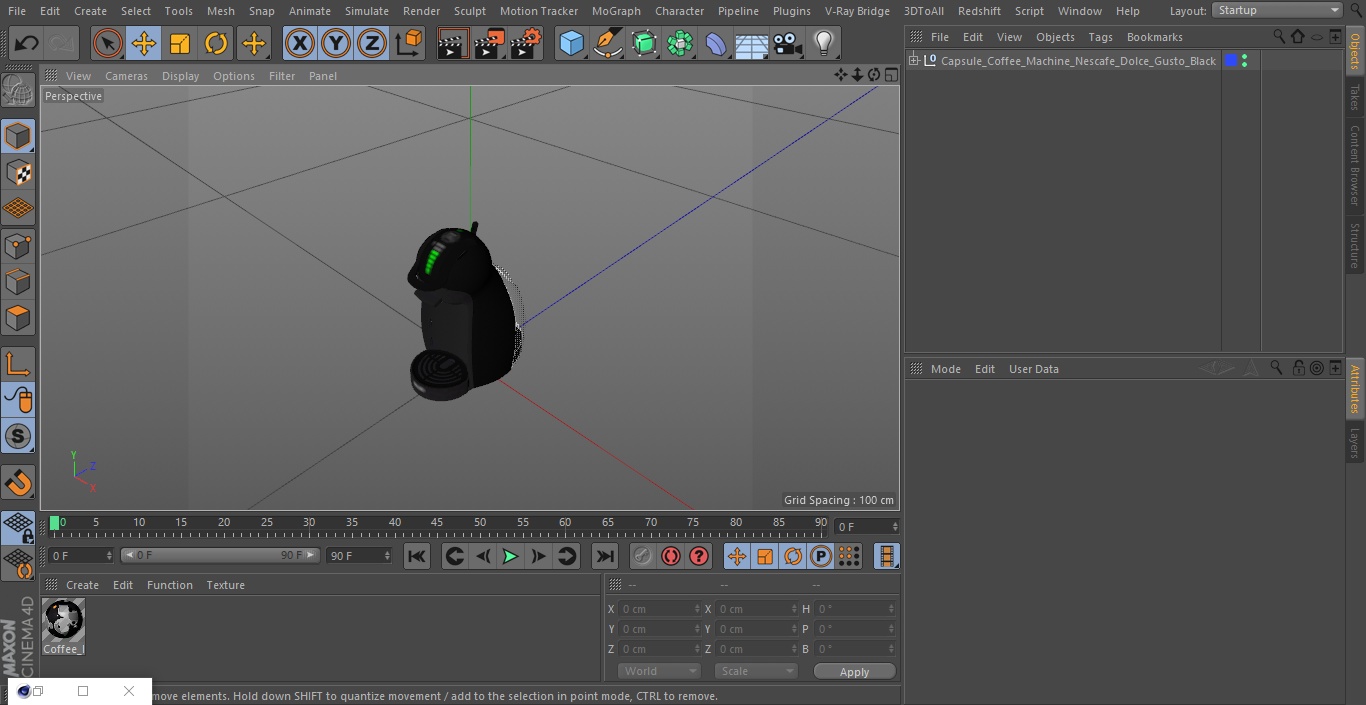Open the MoGraph menu
Screen dimensions: 1366x705
pyautogui.click(x=616, y=11)
